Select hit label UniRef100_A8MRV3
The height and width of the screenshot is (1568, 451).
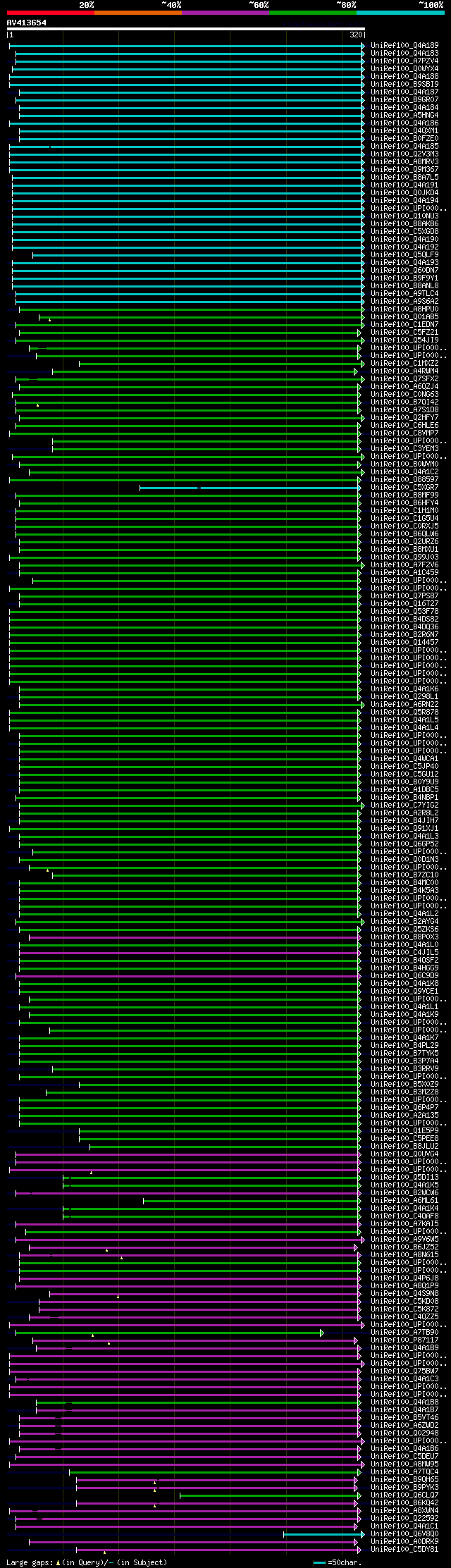point(404,162)
